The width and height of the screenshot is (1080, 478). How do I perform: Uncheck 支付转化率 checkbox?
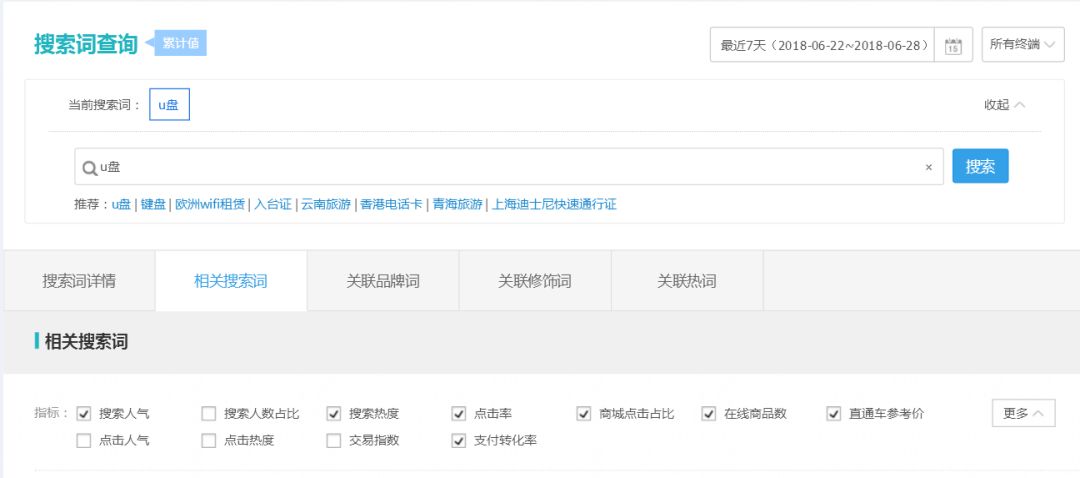pyautogui.click(x=459, y=441)
